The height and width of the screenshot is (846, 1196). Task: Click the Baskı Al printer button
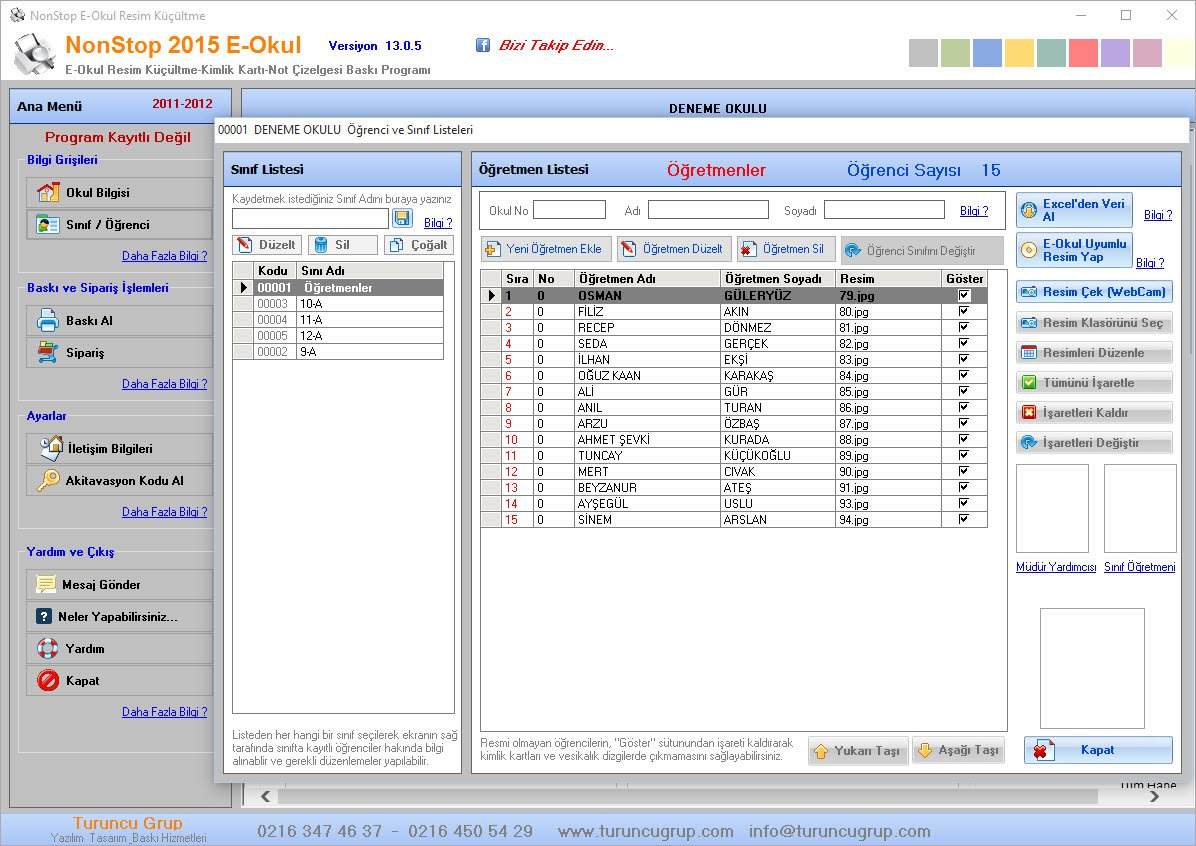(120, 320)
